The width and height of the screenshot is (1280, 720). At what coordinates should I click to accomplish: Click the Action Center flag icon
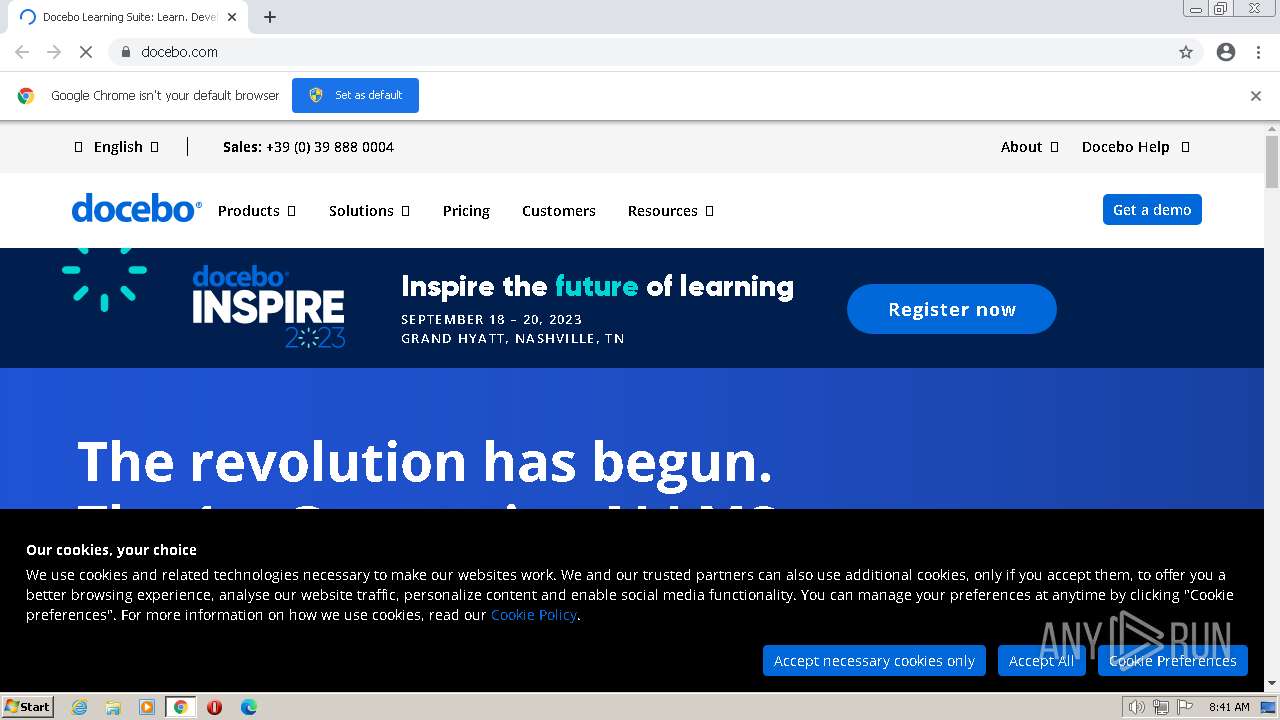tap(1185, 707)
